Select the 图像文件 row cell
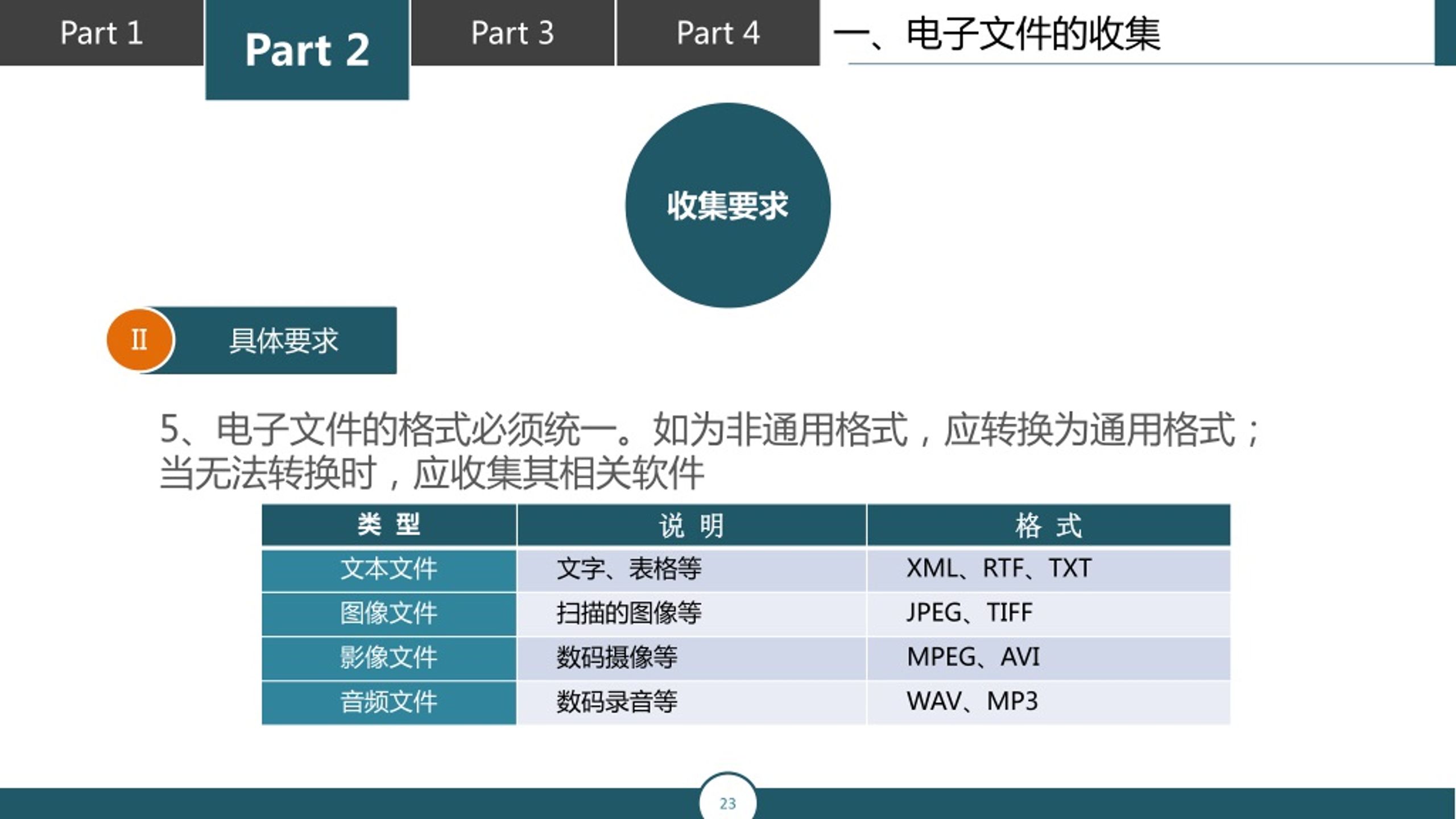The height and width of the screenshot is (819, 1456). [x=389, y=614]
